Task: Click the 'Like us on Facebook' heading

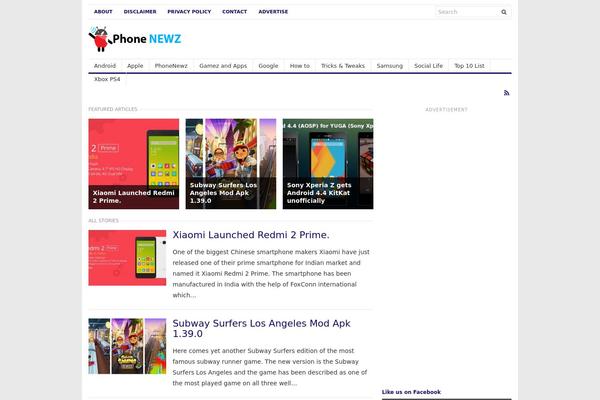Action: pos(411,392)
